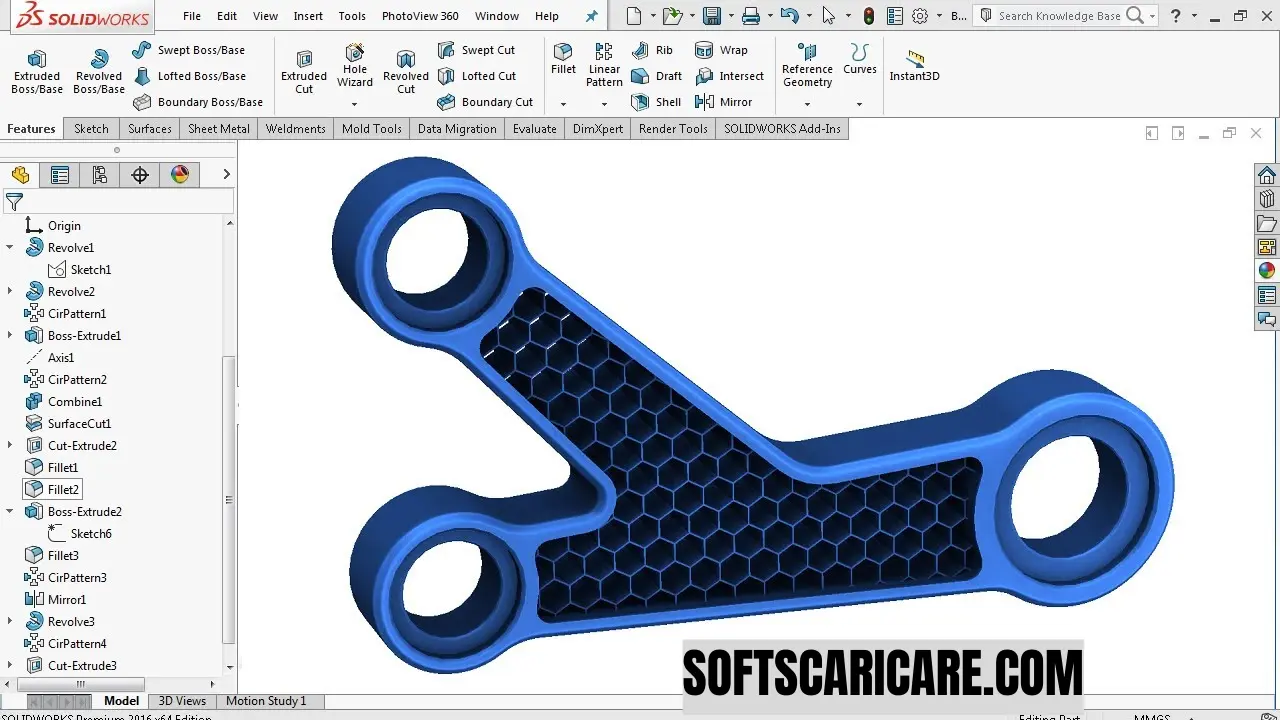Select the Revolved Boss/Base tool
Image resolution: width=1280 pixels, height=720 pixels.
(98, 72)
